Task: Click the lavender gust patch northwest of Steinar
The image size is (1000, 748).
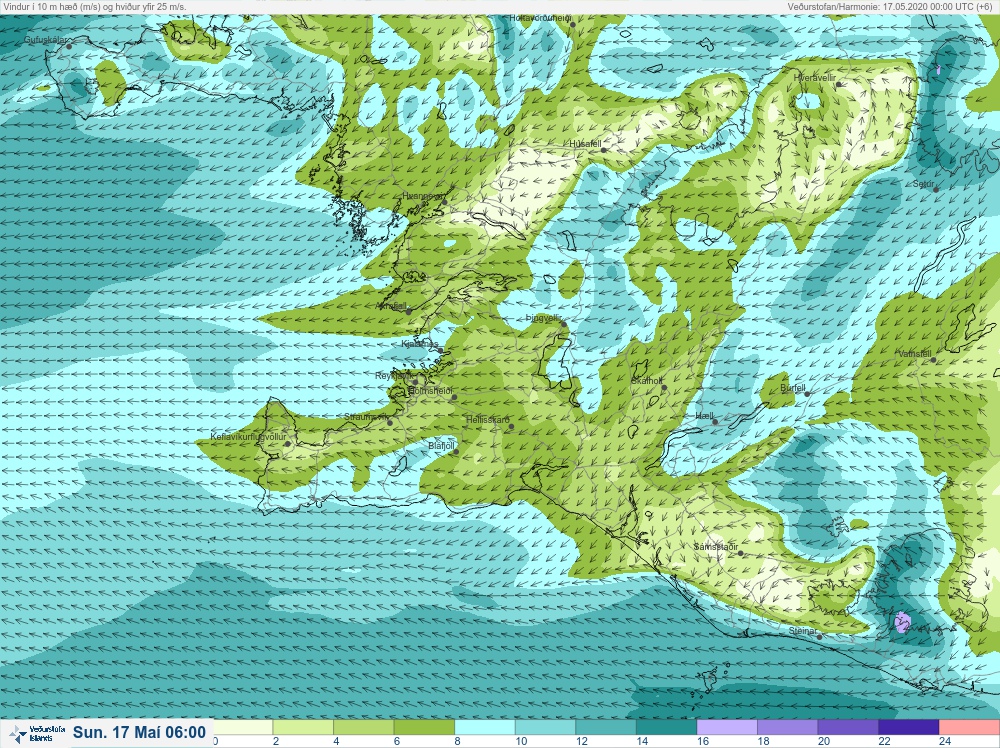Action: click(902, 622)
